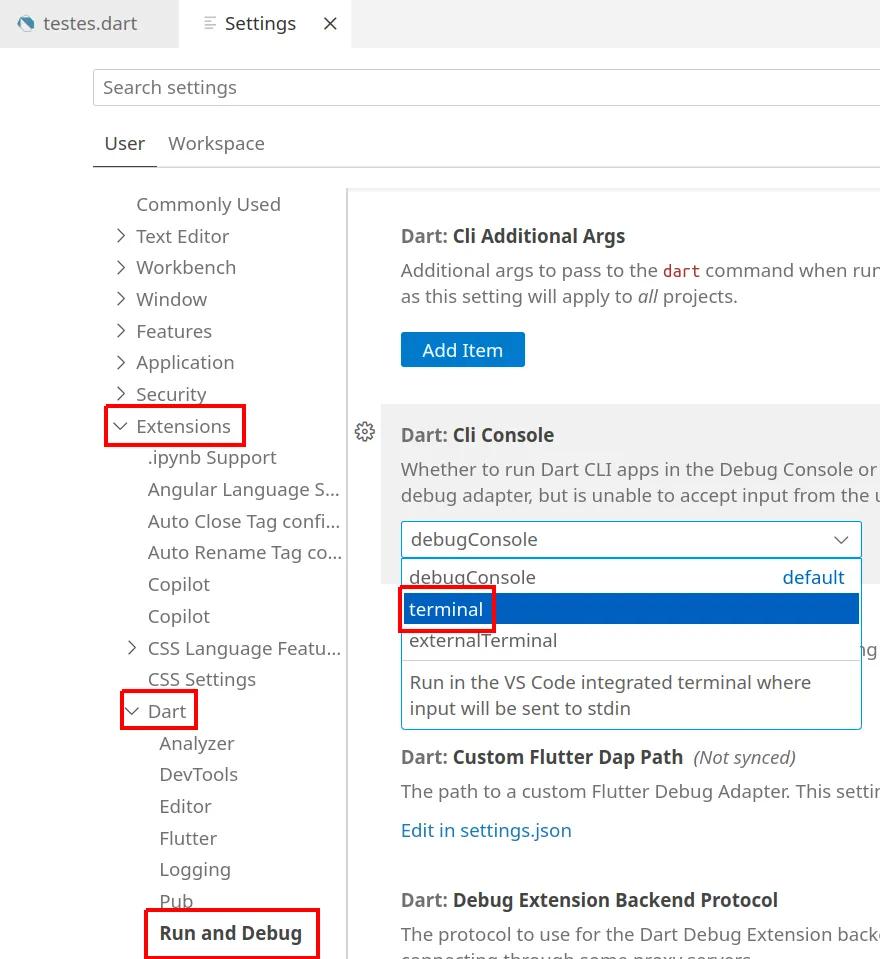Click the Add Item button
Viewport: 880px width, 959px height.
click(x=463, y=350)
